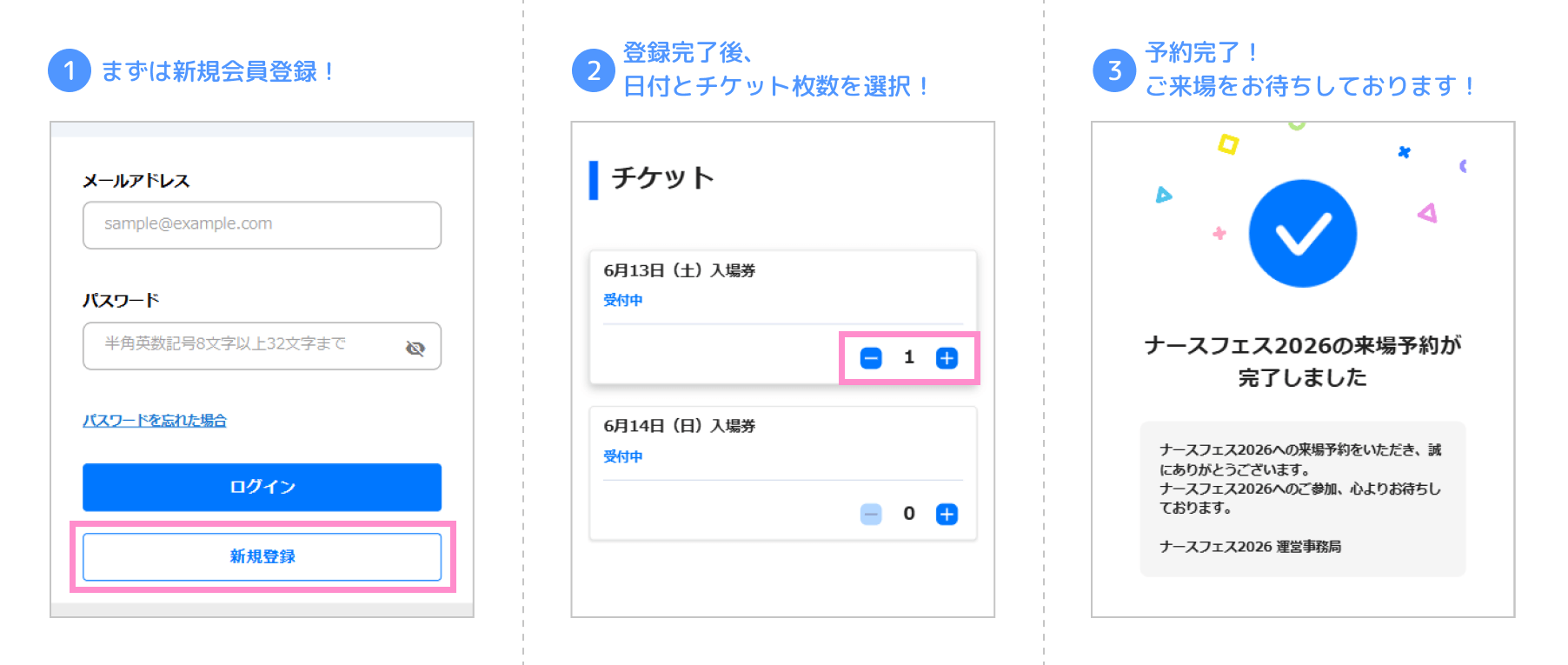
Task: Click the blue checkmark confirmation icon
Action: 1301,233
